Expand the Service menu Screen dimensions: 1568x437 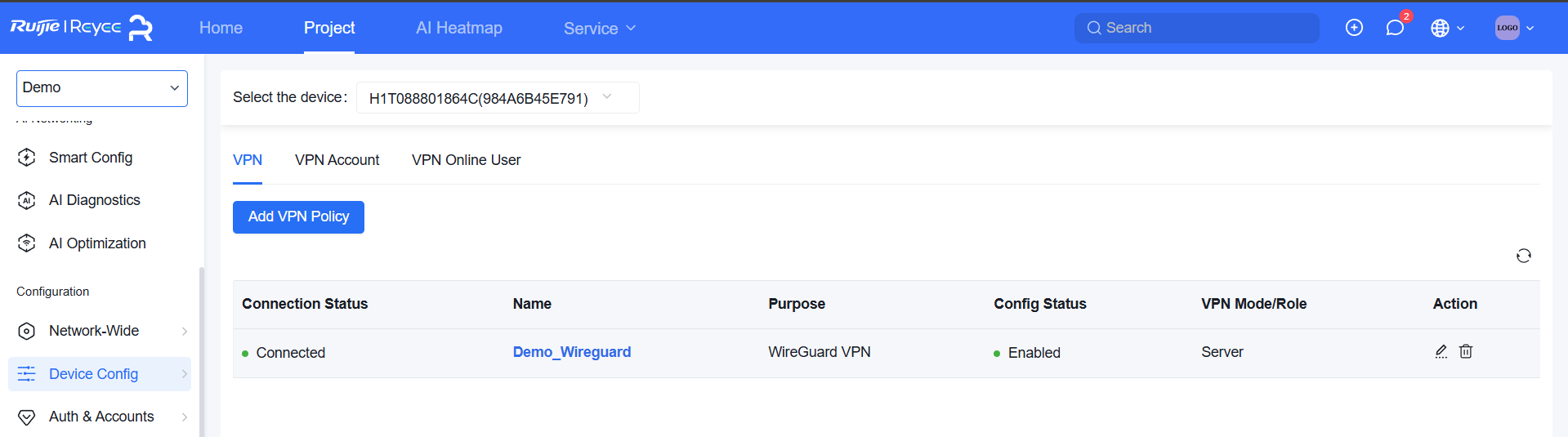click(x=599, y=29)
